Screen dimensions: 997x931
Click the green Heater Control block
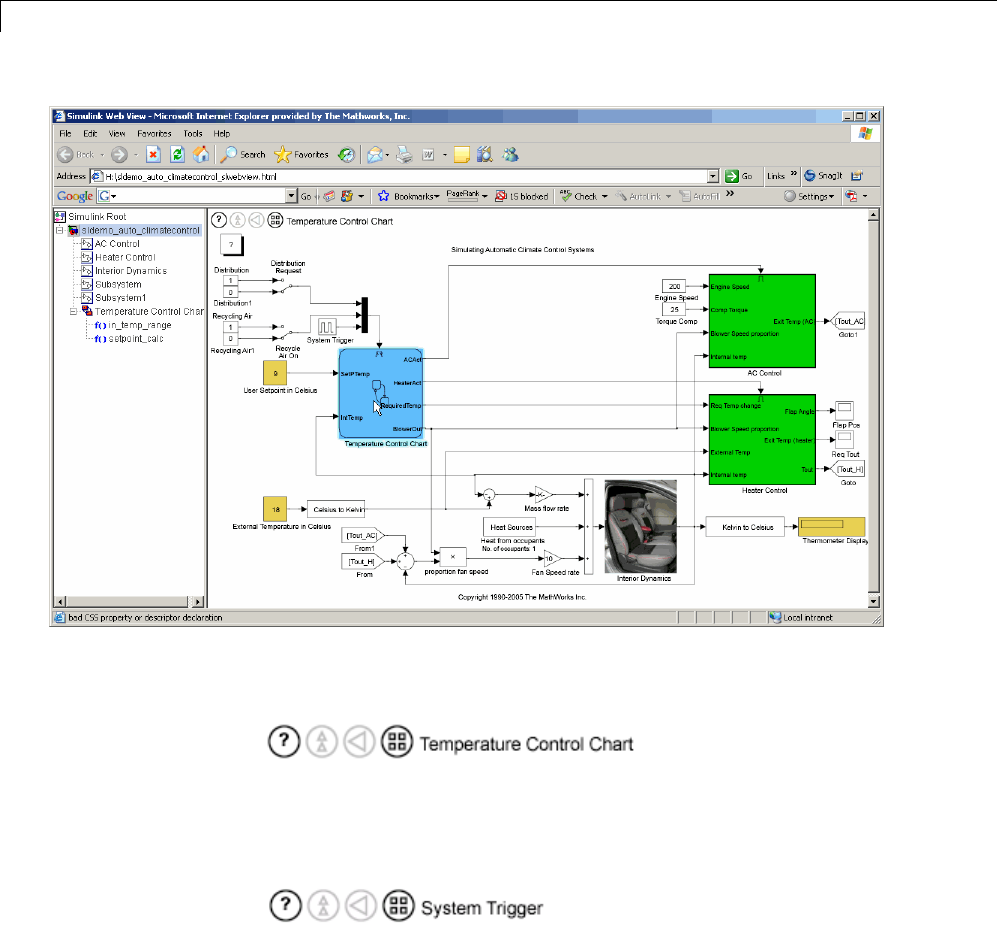pyautogui.click(x=762, y=439)
